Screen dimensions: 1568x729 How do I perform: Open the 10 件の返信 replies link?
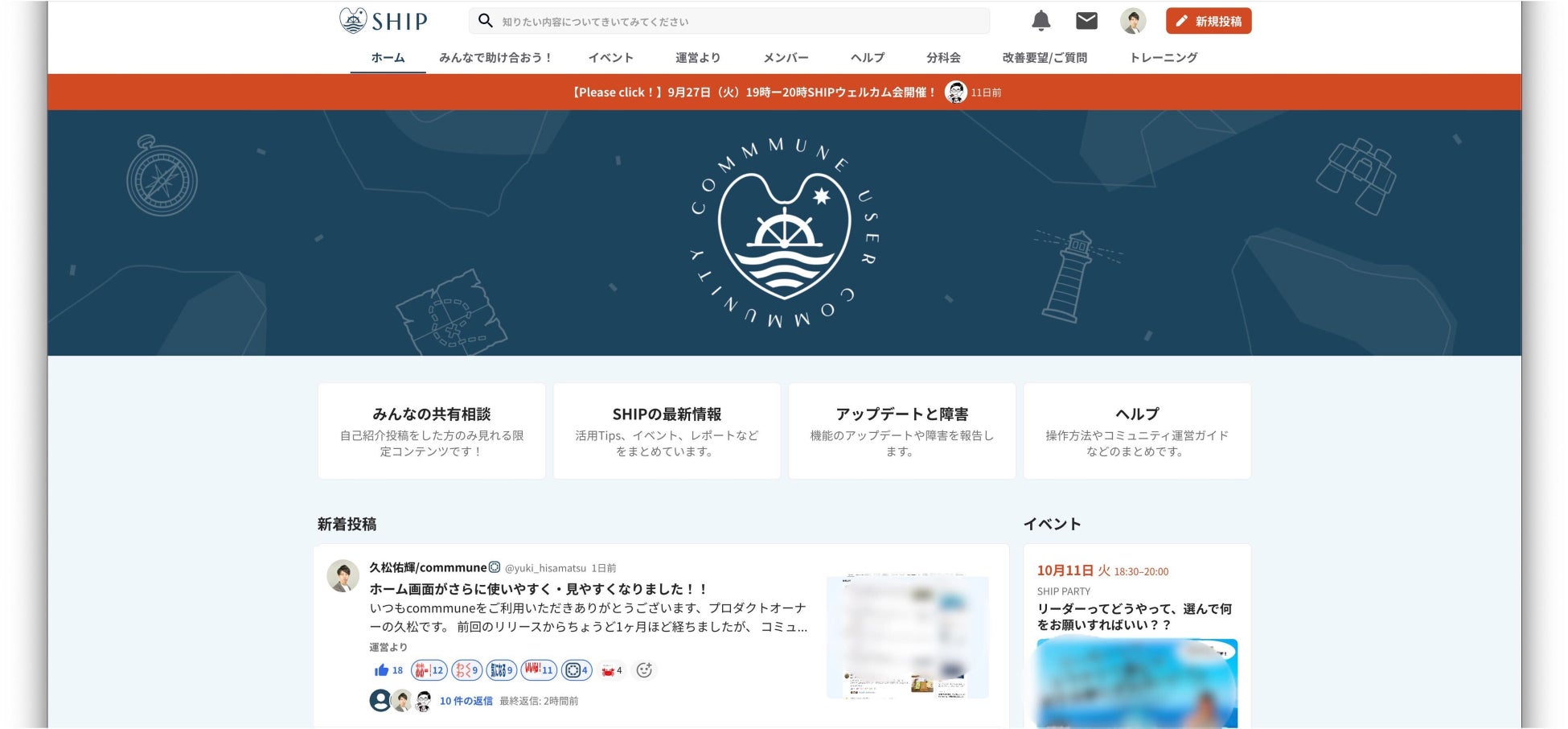(466, 701)
